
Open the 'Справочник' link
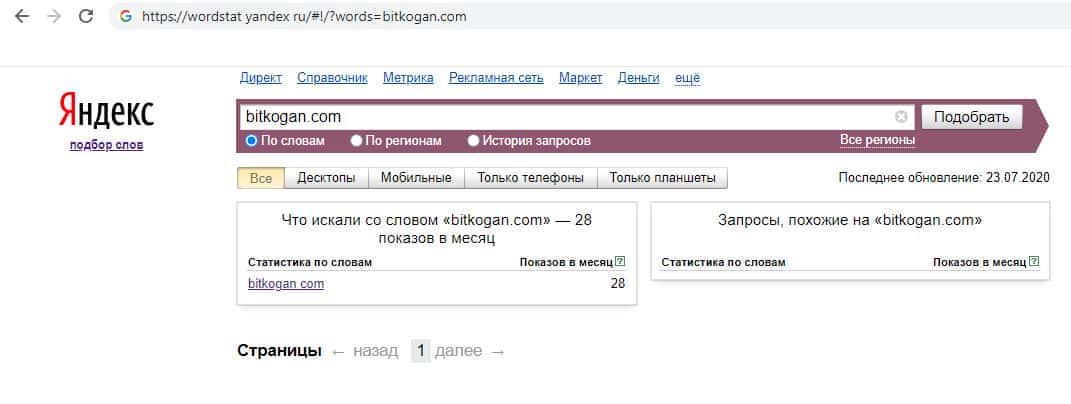[332, 78]
